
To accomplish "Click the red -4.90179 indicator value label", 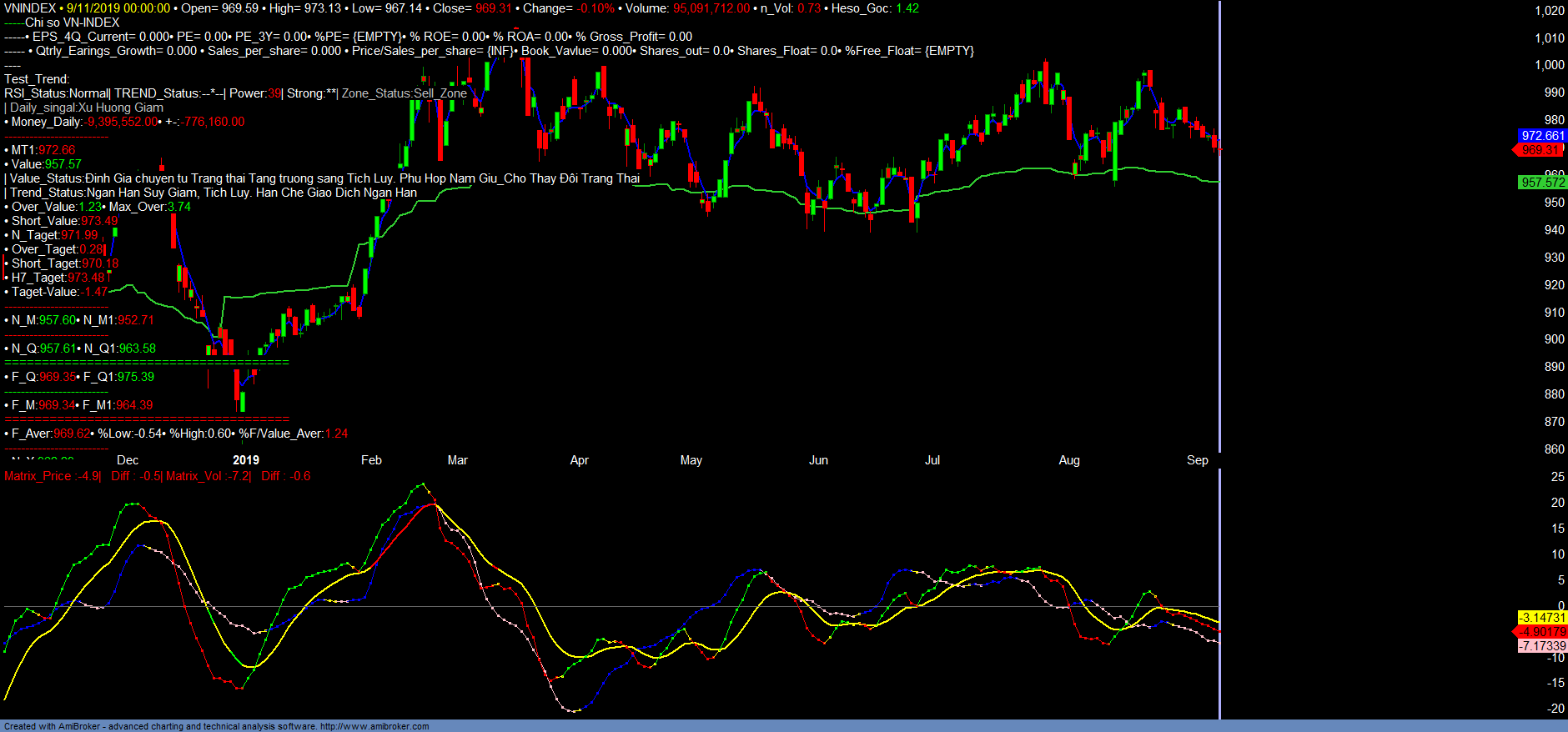I will tap(1542, 632).
